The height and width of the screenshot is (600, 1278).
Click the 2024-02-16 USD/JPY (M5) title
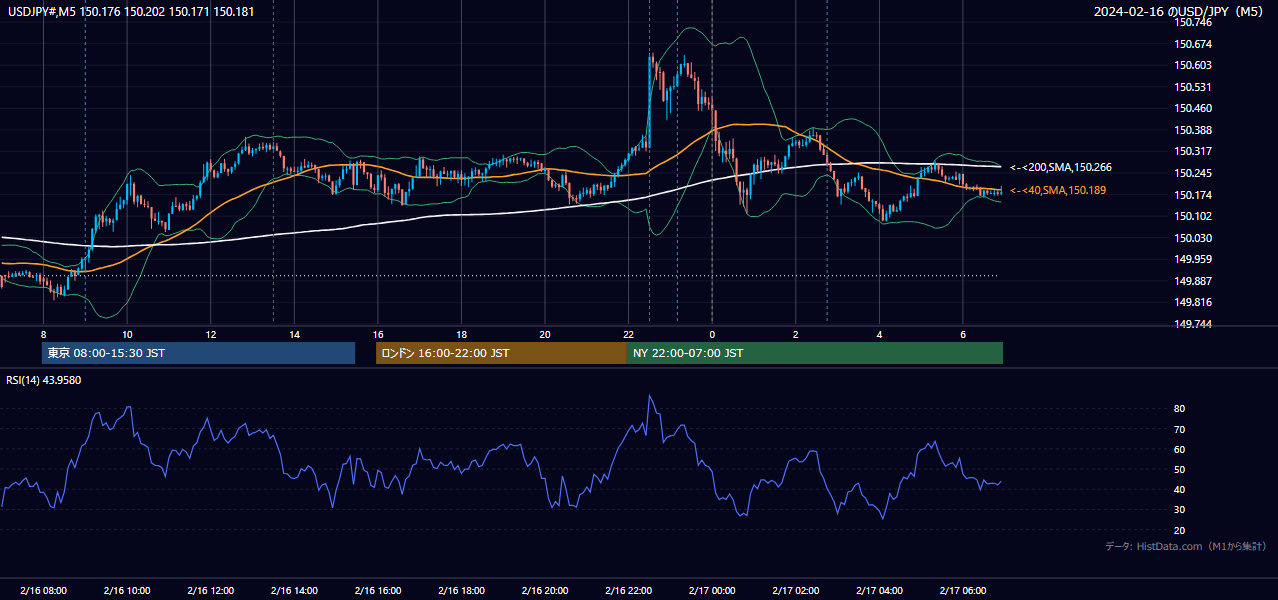(x=1180, y=12)
